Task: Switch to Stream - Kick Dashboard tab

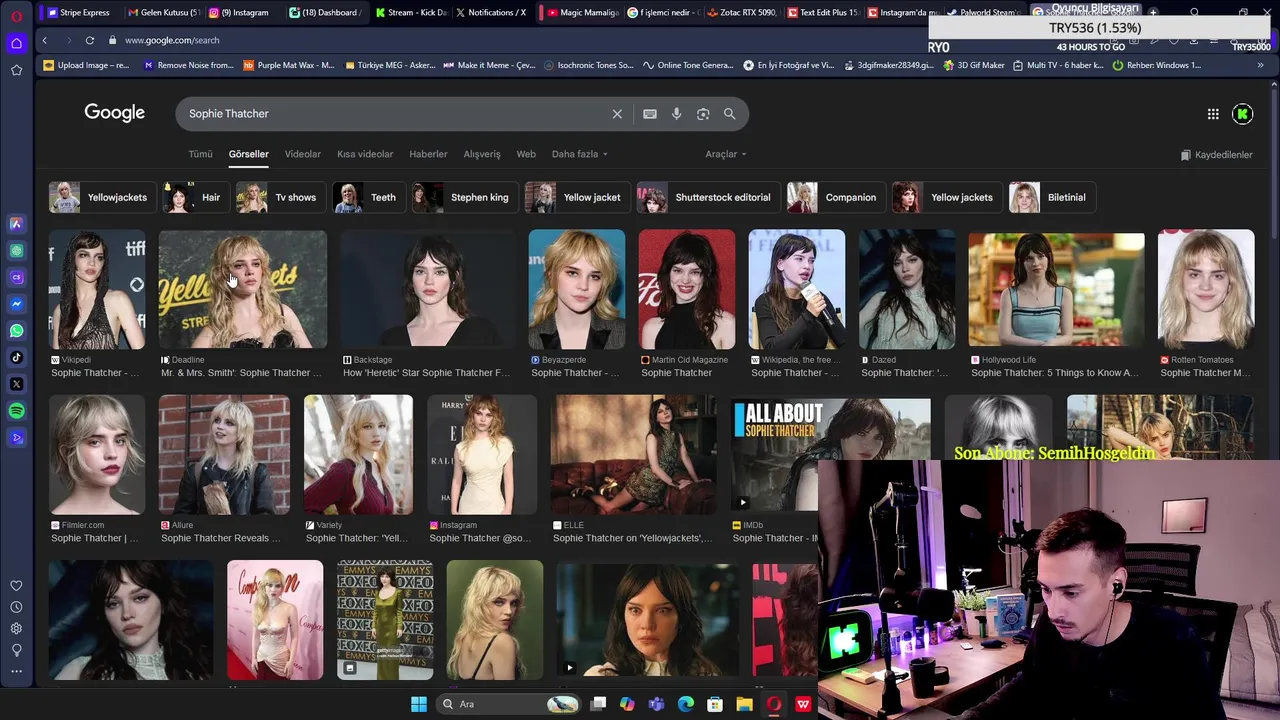Action: click(x=410, y=12)
